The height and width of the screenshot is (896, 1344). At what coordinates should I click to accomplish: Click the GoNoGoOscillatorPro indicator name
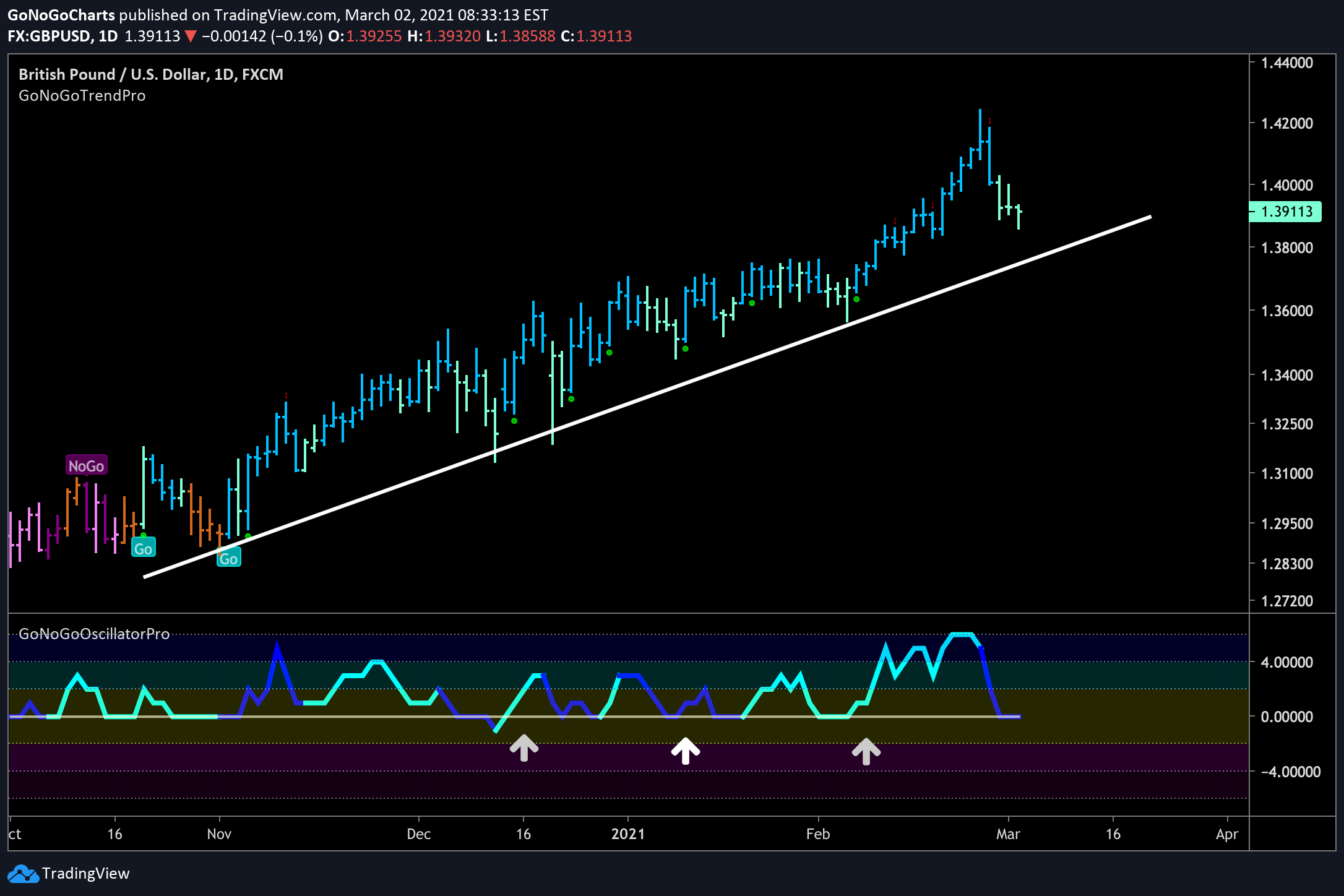pos(94,634)
